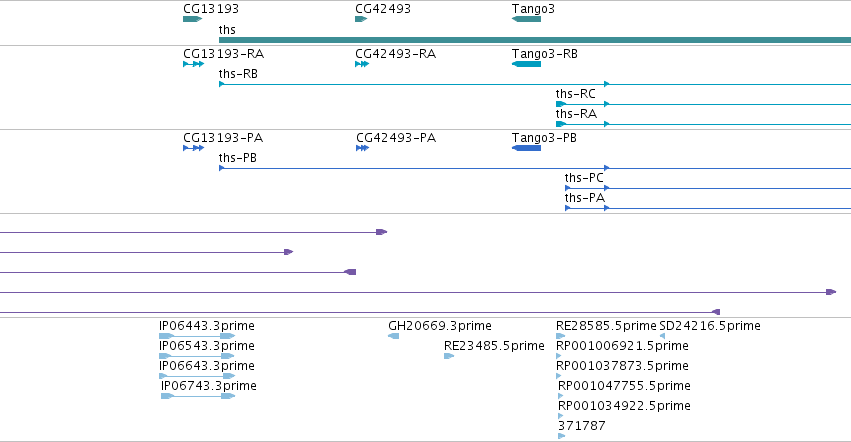Click the ths-RC label
Screen dimensions: 851x442
576,94
